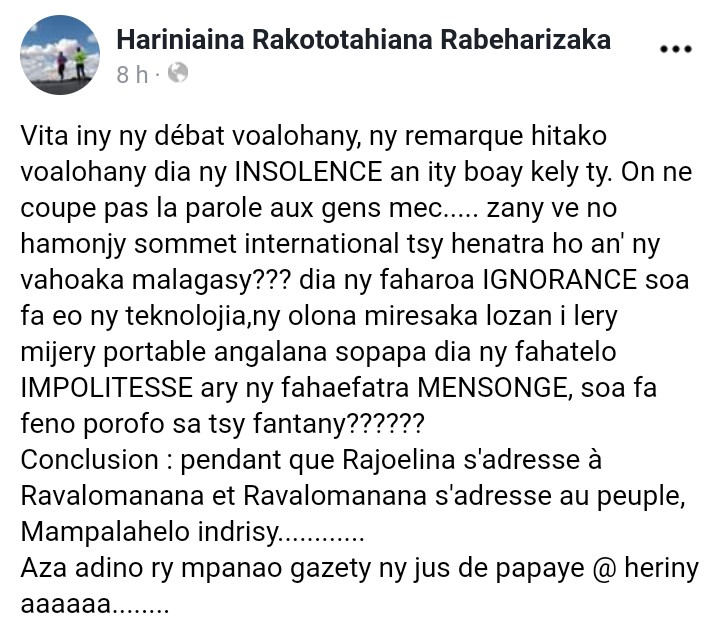This screenshot has height=633, width=720.
Task: Click the final line 'aaaaaa........'
Action: click(95, 604)
